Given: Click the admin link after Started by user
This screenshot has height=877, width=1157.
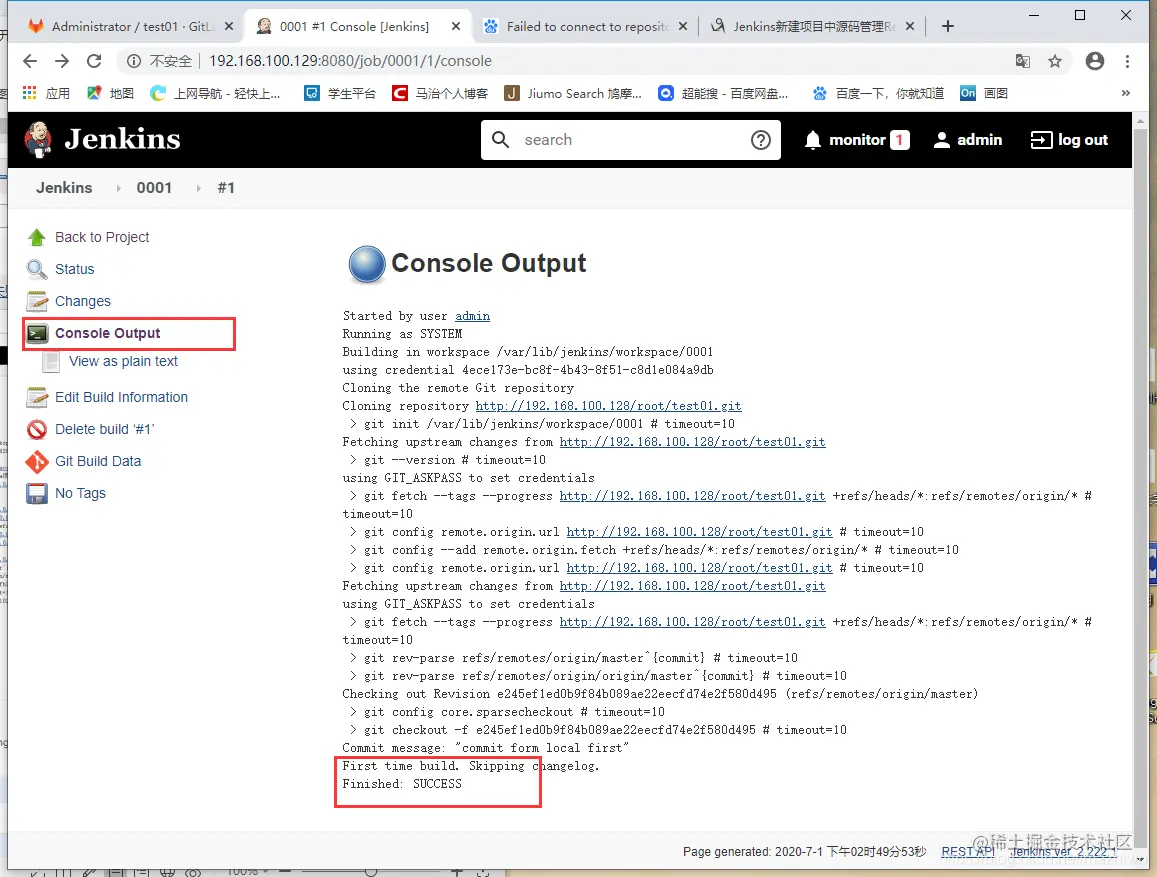Looking at the screenshot, I should pyautogui.click(x=472, y=316).
